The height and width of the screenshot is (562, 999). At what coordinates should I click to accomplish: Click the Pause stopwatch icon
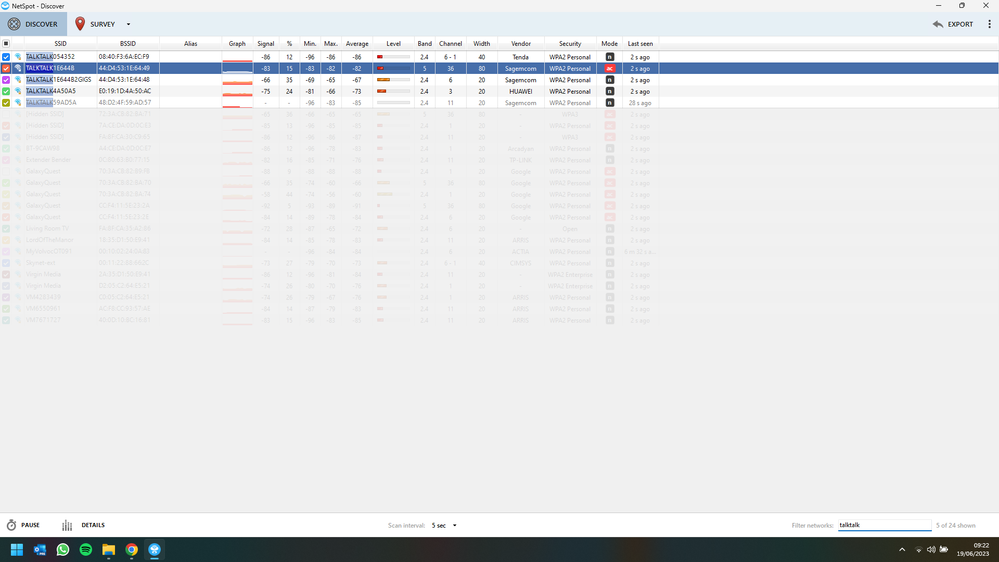click(12, 525)
